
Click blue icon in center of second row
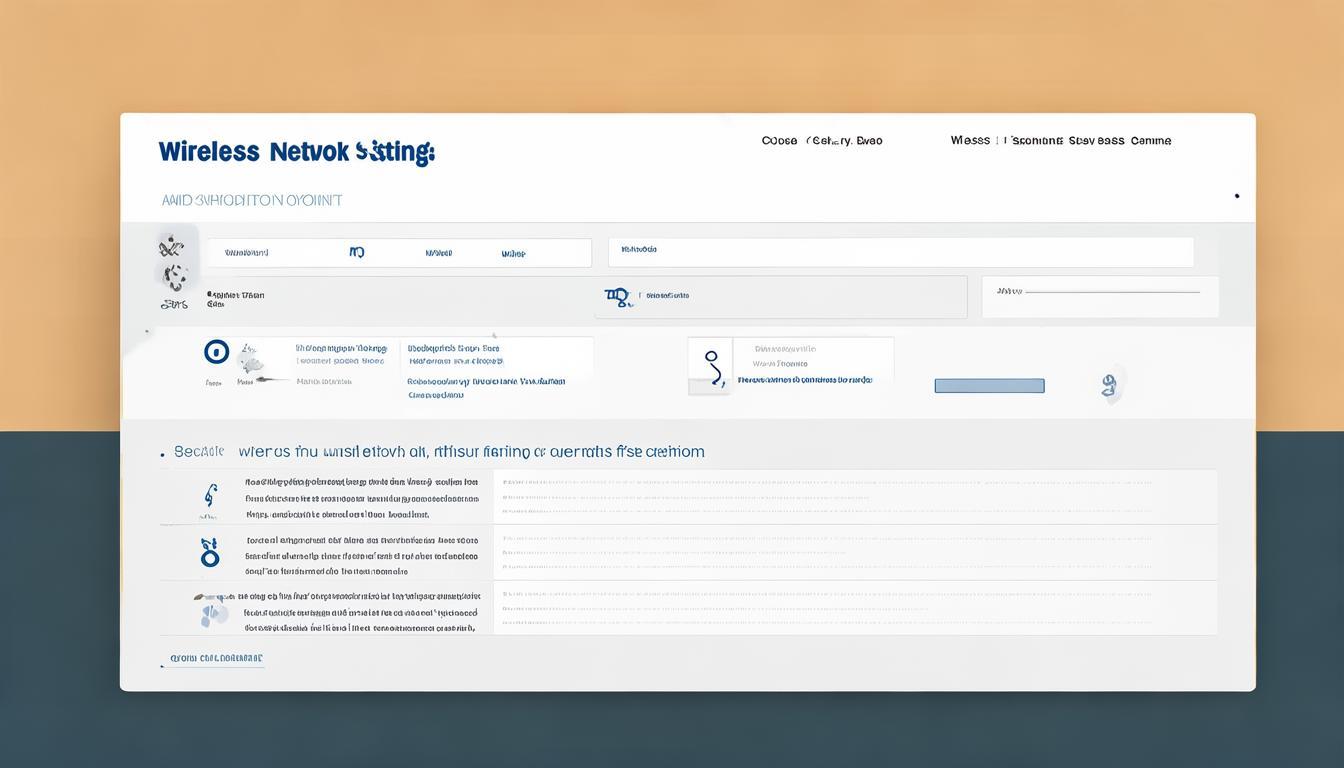click(x=619, y=296)
